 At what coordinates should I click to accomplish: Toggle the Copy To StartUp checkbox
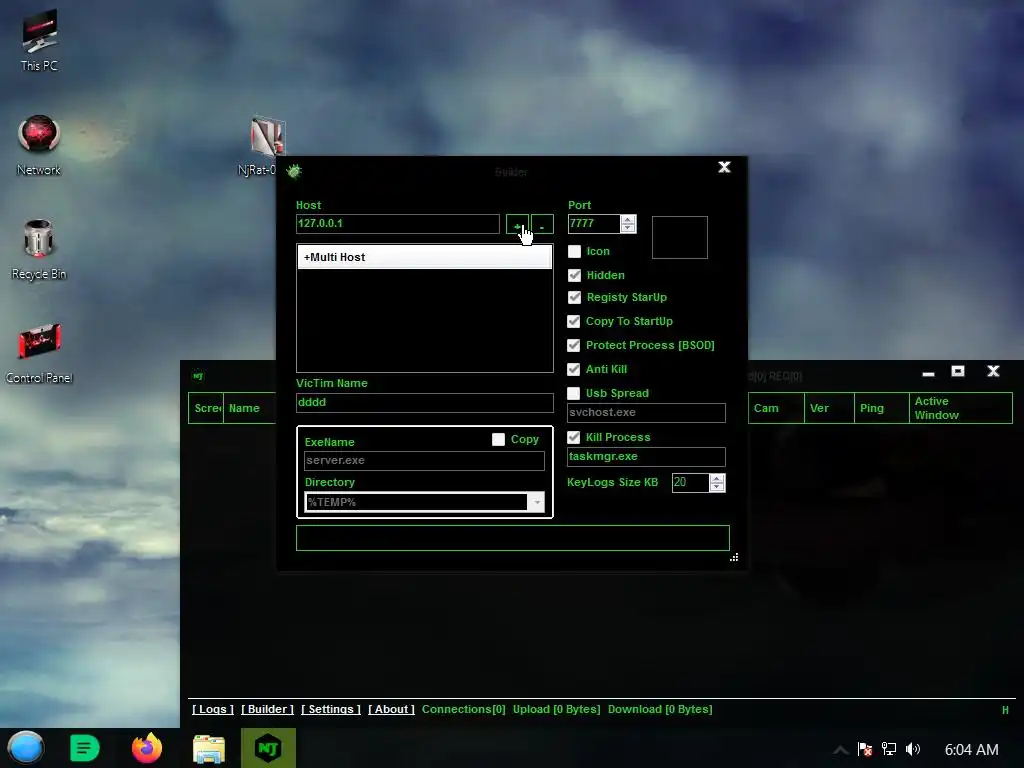click(574, 321)
